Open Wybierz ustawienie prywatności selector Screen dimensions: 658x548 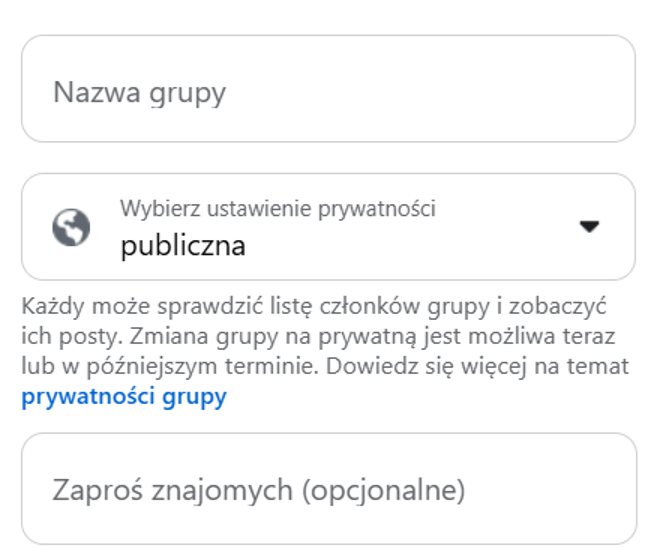329,227
